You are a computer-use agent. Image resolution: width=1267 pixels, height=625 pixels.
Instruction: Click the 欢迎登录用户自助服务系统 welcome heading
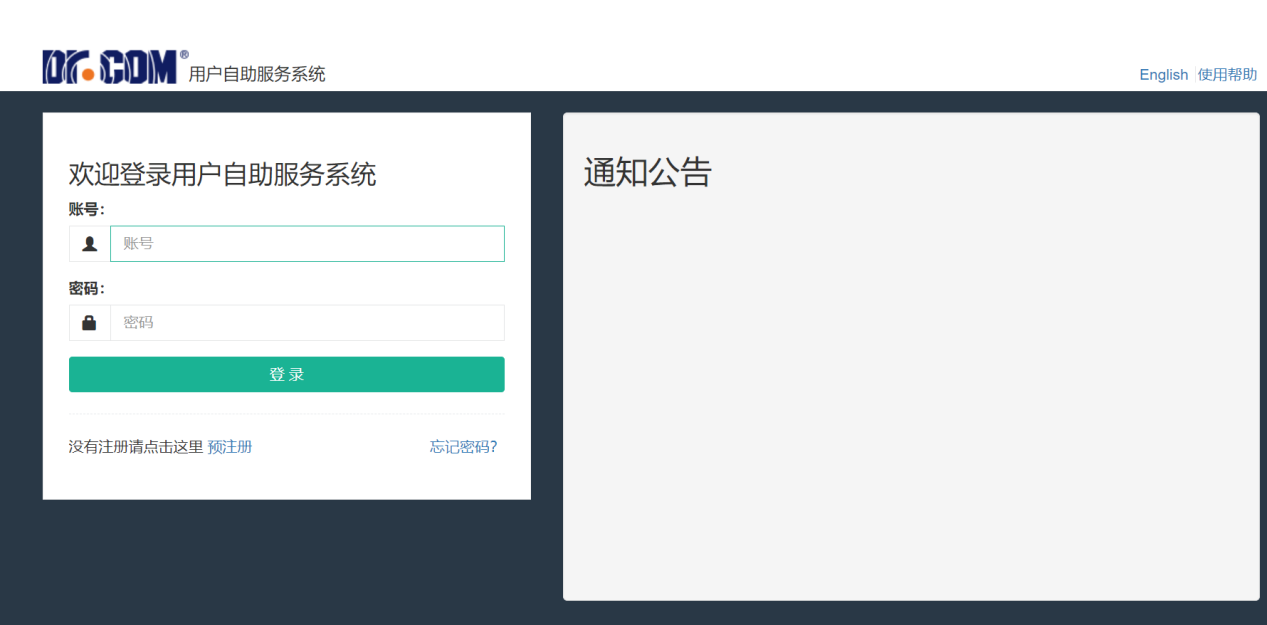click(x=222, y=174)
